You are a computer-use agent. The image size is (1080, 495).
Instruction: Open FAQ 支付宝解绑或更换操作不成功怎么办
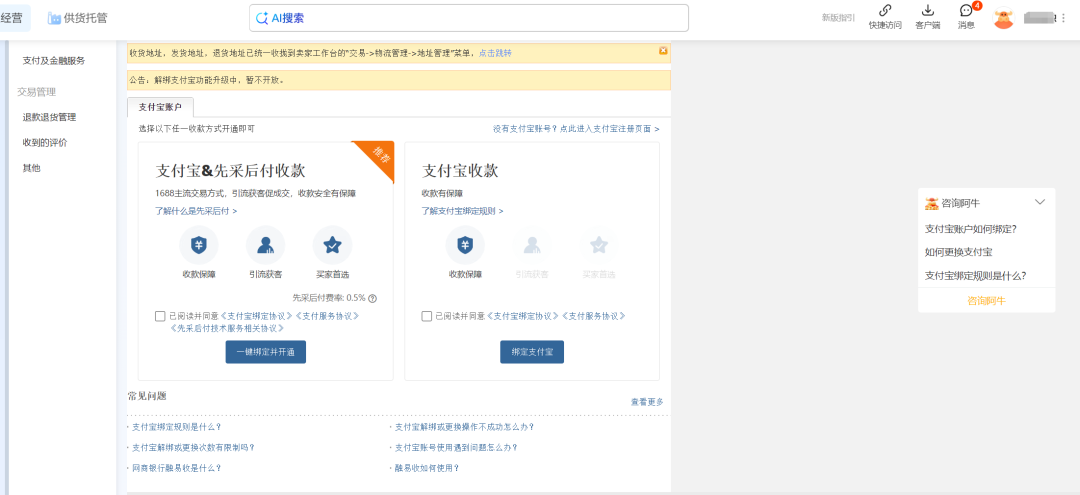point(465,427)
